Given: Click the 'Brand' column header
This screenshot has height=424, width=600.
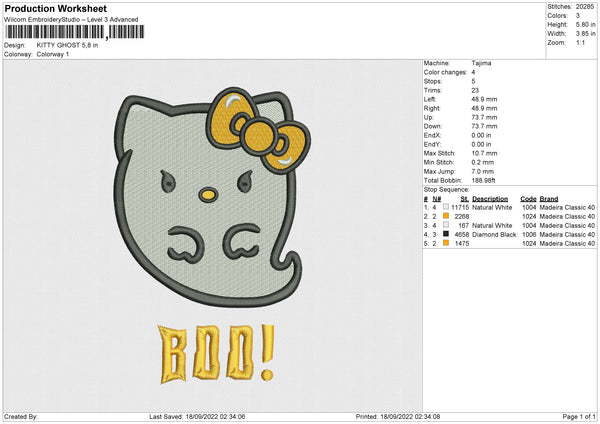Looking at the screenshot, I should pos(549,199).
